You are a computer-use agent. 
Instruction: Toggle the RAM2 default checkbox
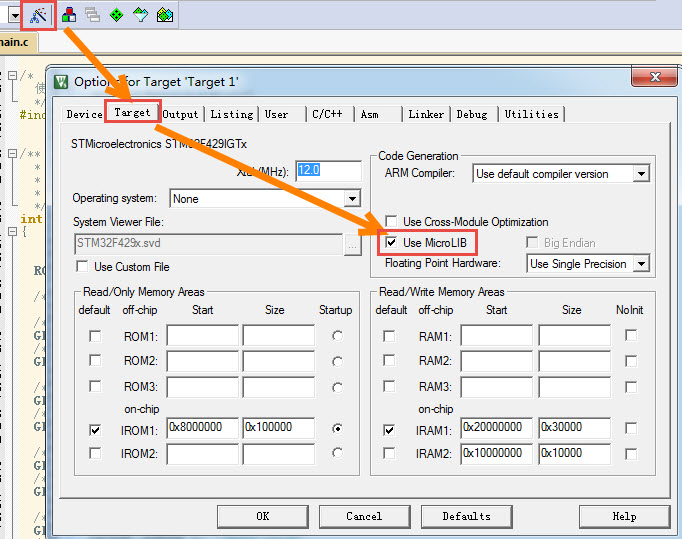pos(389,361)
